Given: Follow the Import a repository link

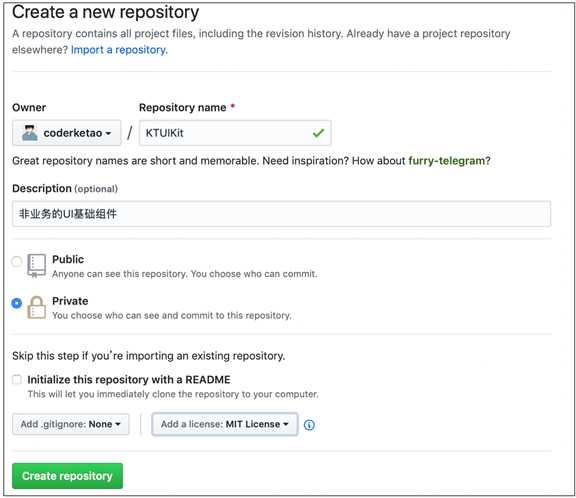Looking at the screenshot, I should (x=119, y=50).
